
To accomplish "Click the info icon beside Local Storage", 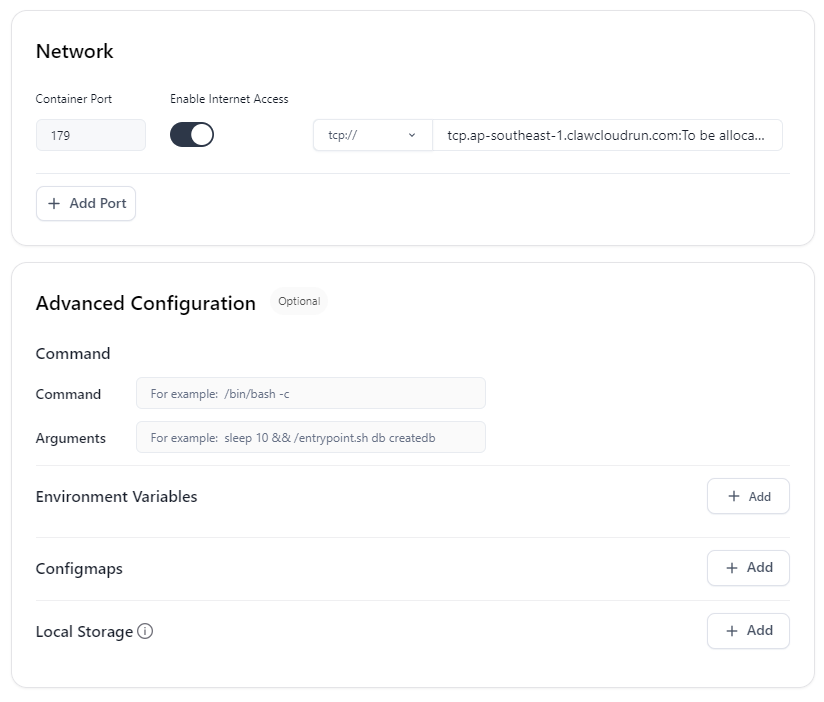I will [x=145, y=631].
